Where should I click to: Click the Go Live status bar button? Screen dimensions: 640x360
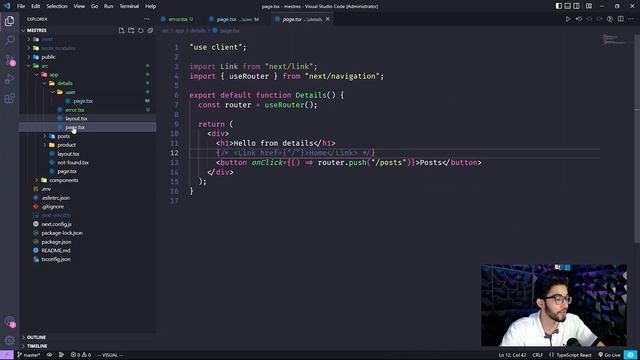[x=609, y=355]
